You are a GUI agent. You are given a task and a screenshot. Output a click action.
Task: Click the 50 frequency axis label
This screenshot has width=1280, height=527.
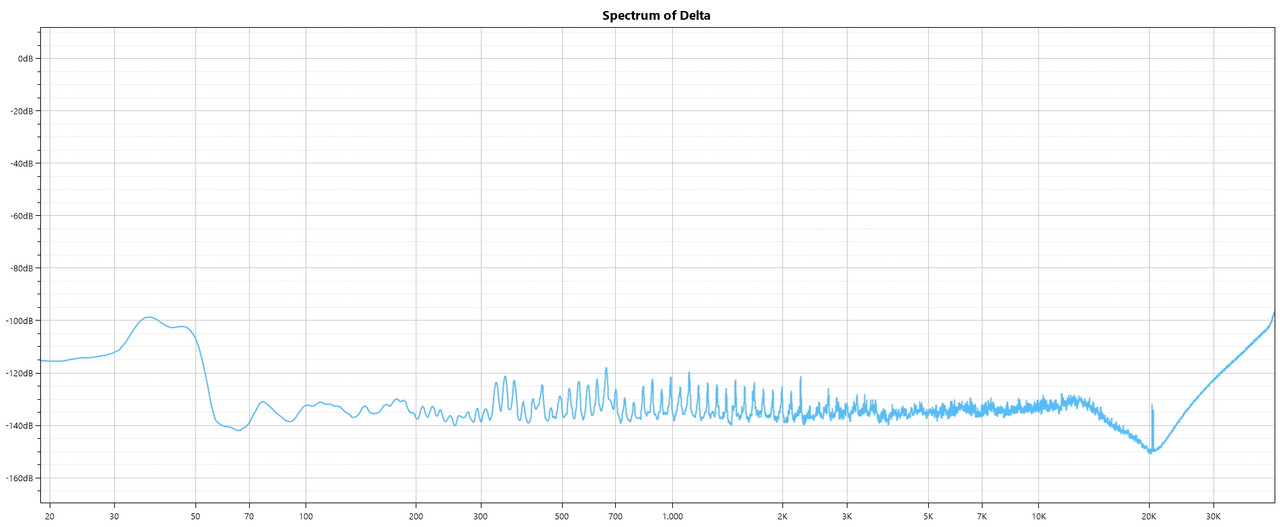click(x=195, y=518)
